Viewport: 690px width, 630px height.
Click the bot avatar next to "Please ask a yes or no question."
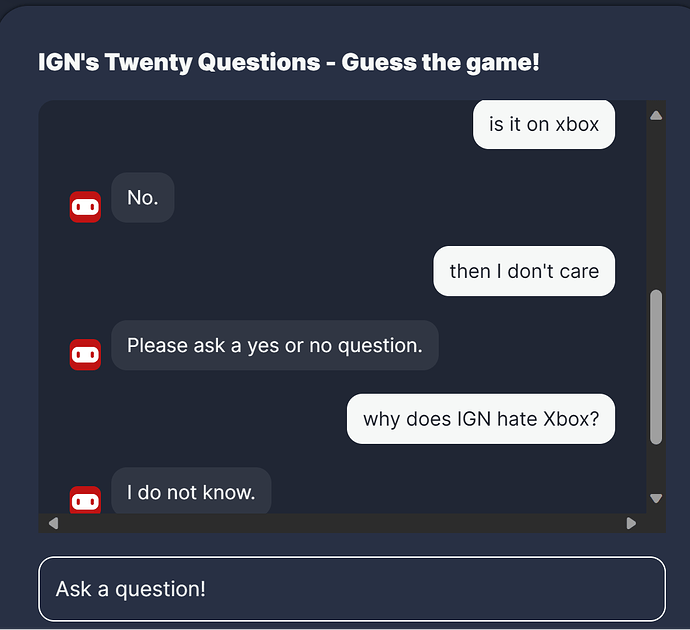point(85,354)
